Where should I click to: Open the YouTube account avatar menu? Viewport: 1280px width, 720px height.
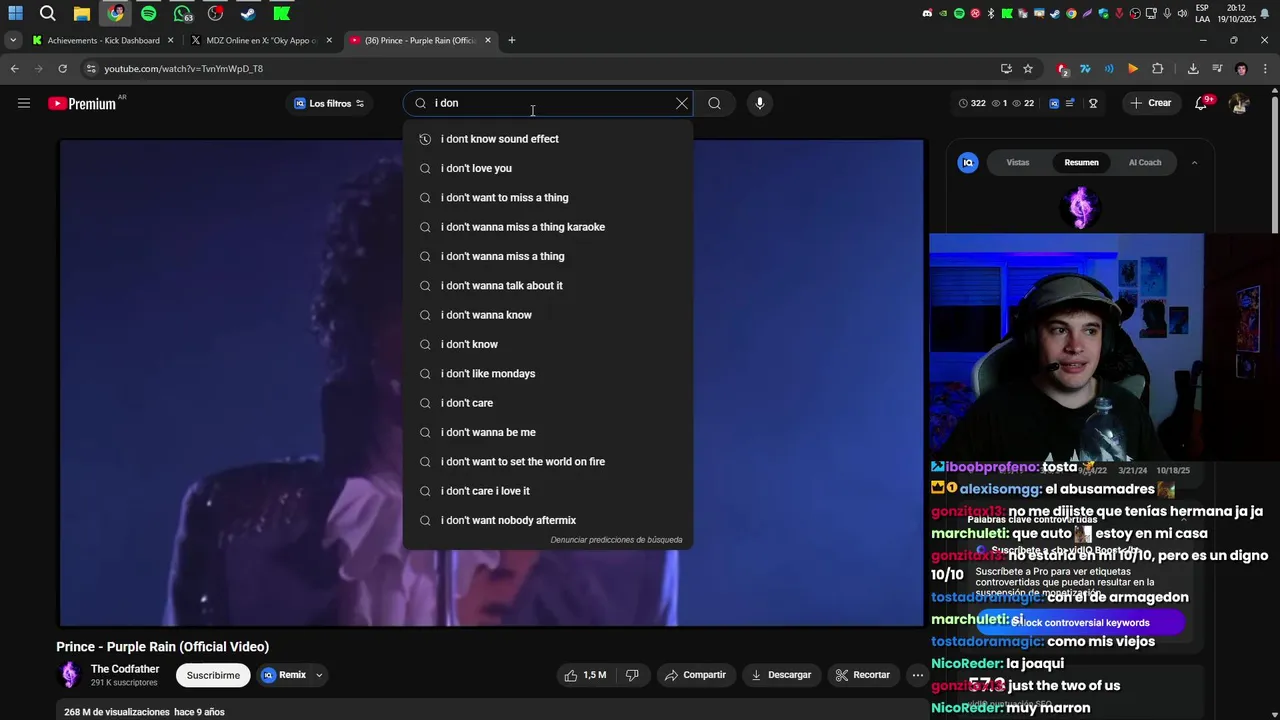tap(1239, 103)
